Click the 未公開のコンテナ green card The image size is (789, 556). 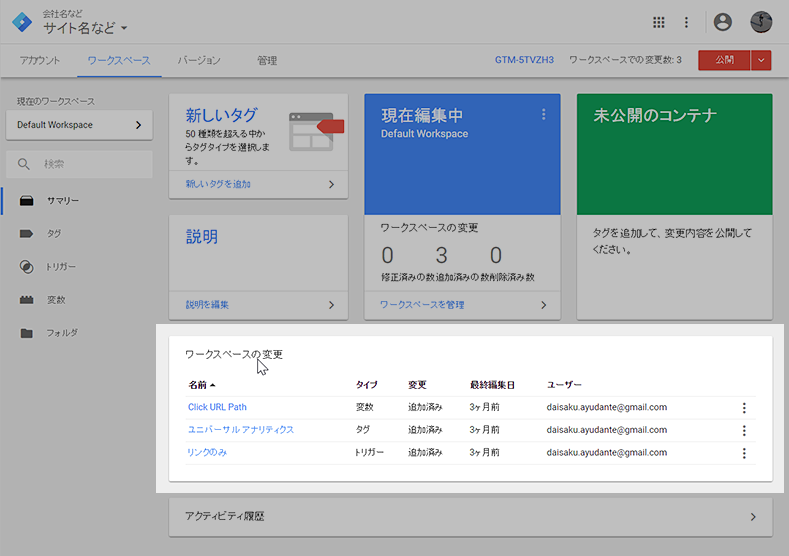pyautogui.click(x=674, y=154)
